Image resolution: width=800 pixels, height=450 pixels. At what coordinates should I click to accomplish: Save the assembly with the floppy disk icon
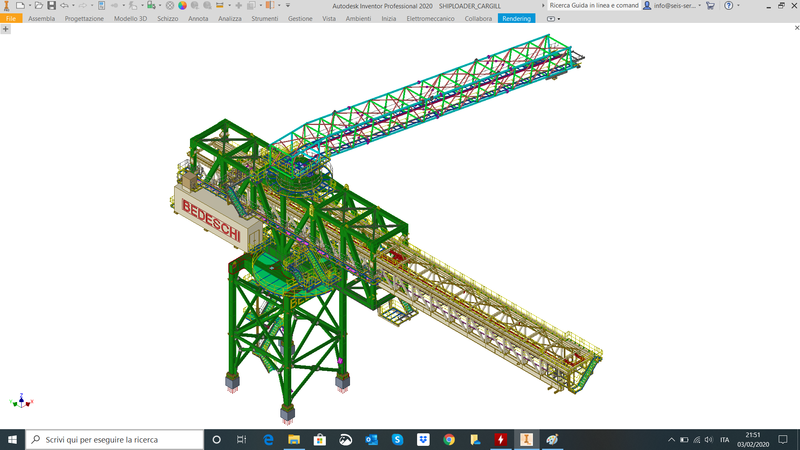pyautogui.click(x=51, y=6)
